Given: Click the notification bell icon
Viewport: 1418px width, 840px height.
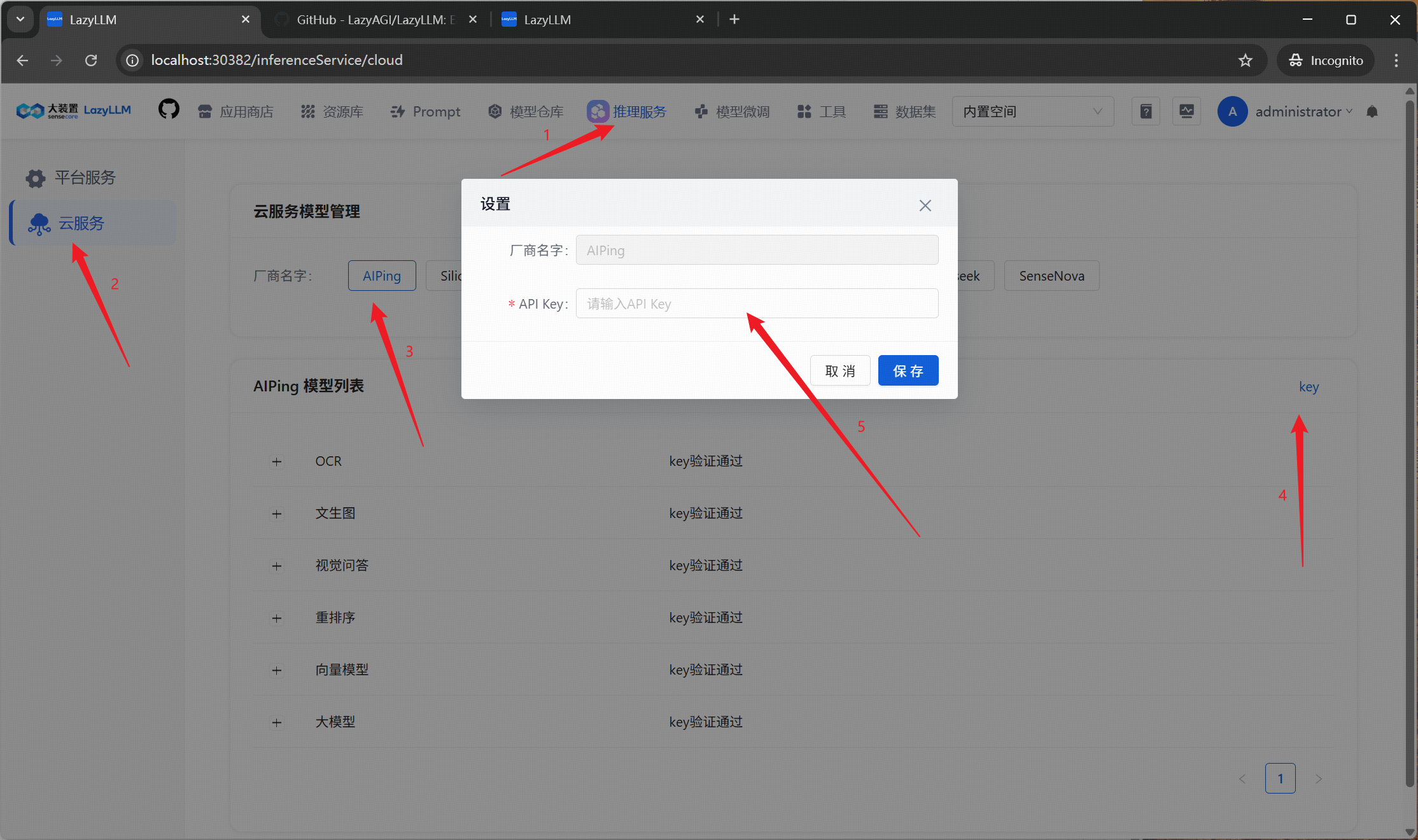Looking at the screenshot, I should tap(1372, 112).
